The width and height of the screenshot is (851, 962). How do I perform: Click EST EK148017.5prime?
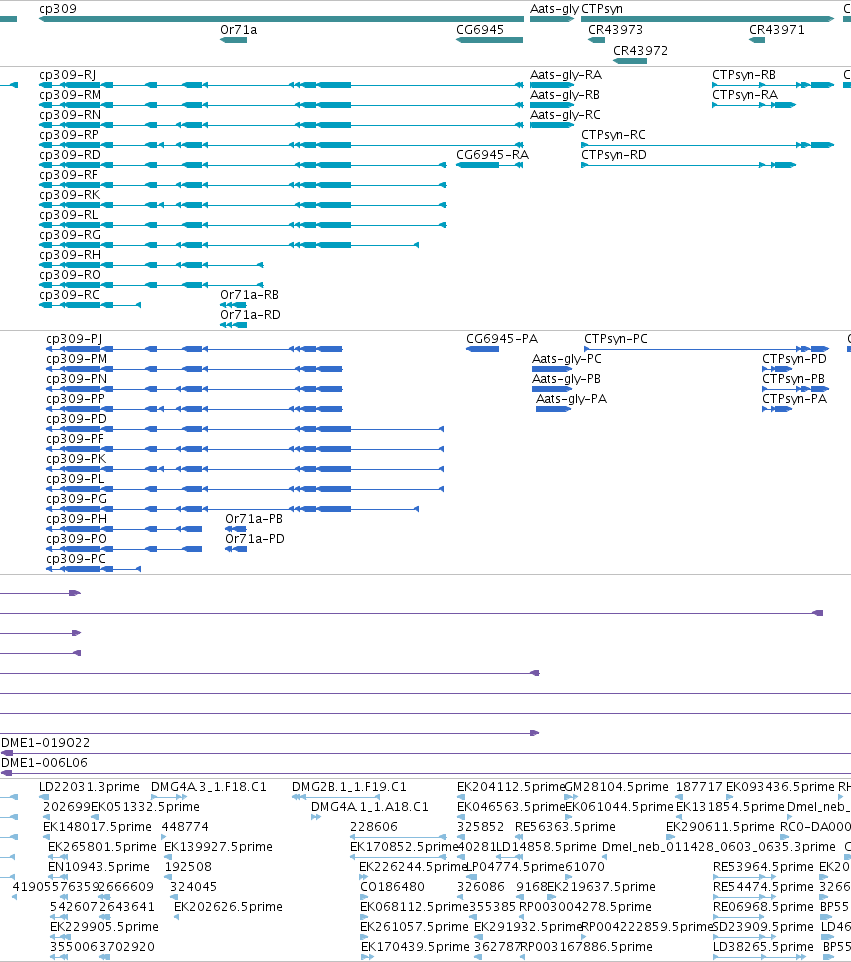click(97, 826)
